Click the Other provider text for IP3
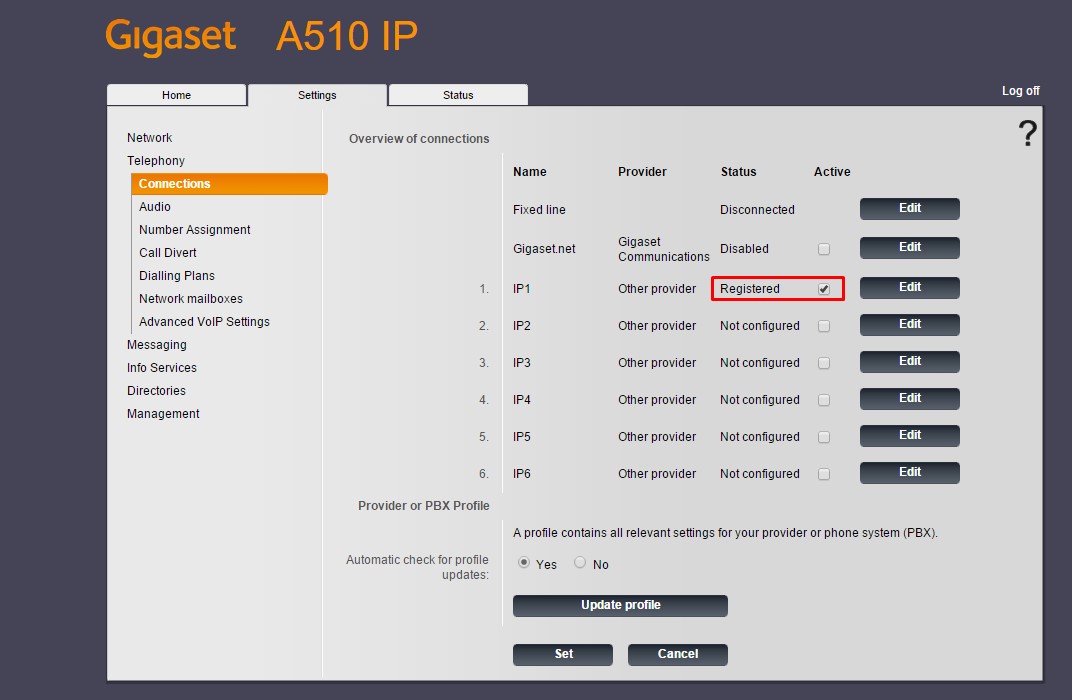1072x700 pixels. [x=657, y=363]
